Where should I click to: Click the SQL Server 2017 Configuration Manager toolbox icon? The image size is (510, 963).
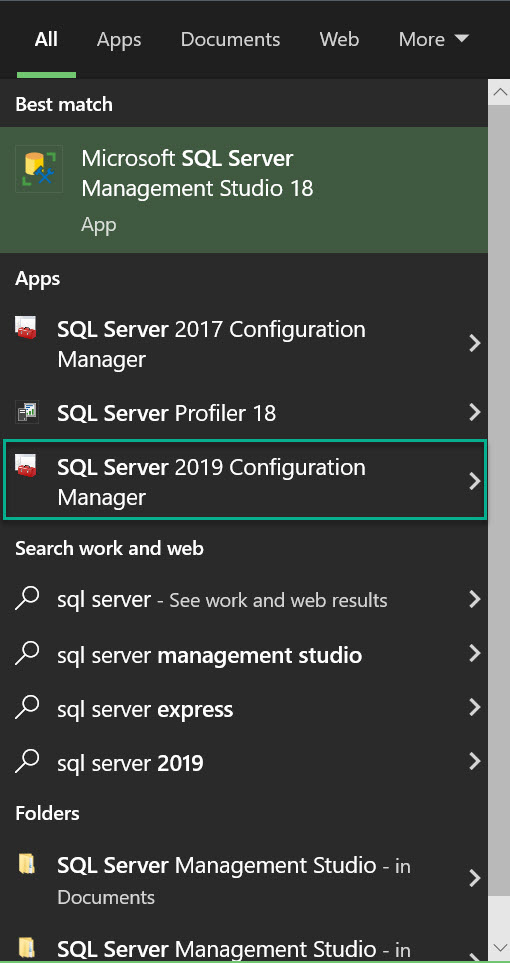(x=26, y=327)
